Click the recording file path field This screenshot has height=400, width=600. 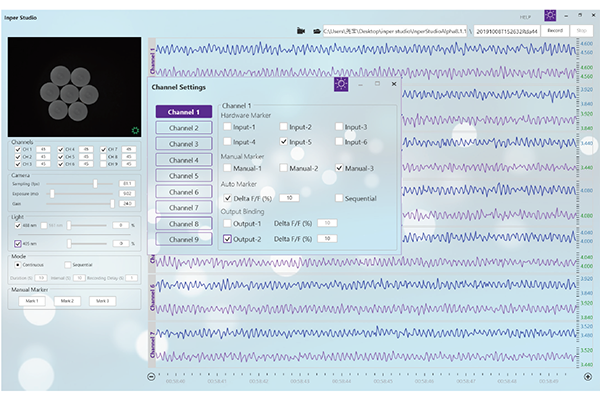pyautogui.click(x=394, y=31)
